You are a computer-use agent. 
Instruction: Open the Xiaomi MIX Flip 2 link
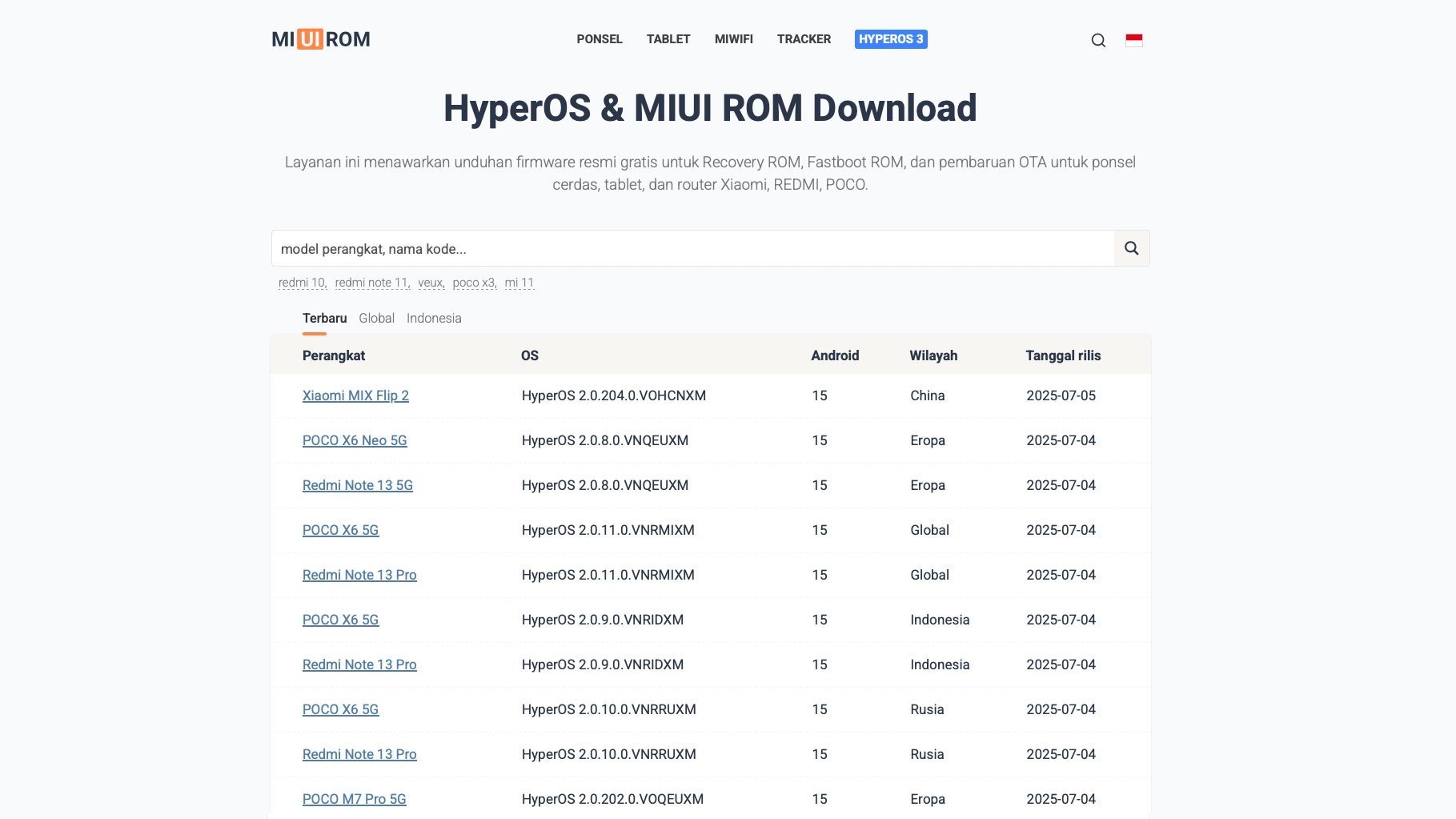(x=355, y=395)
